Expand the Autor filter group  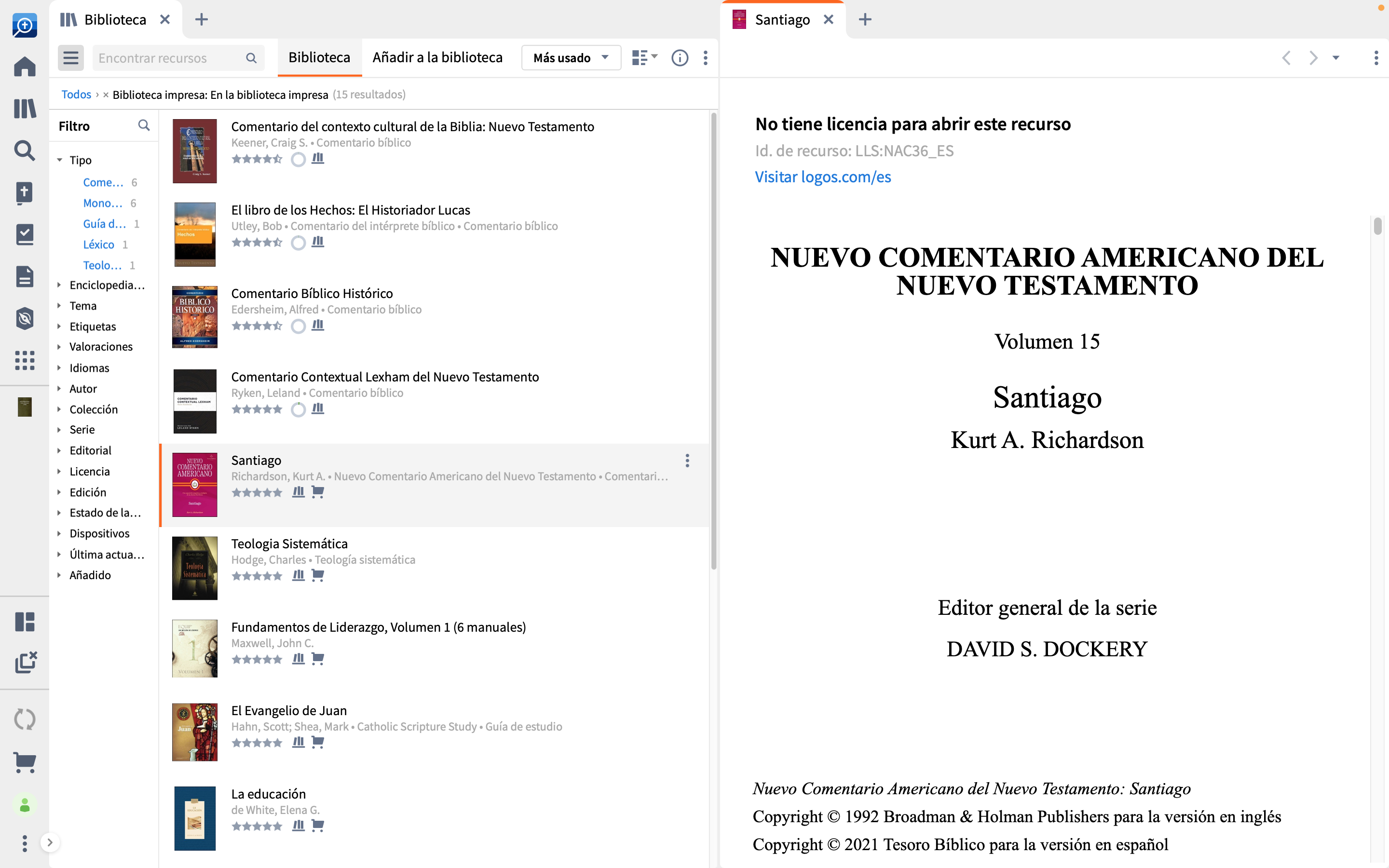click(x=60, y=389)
